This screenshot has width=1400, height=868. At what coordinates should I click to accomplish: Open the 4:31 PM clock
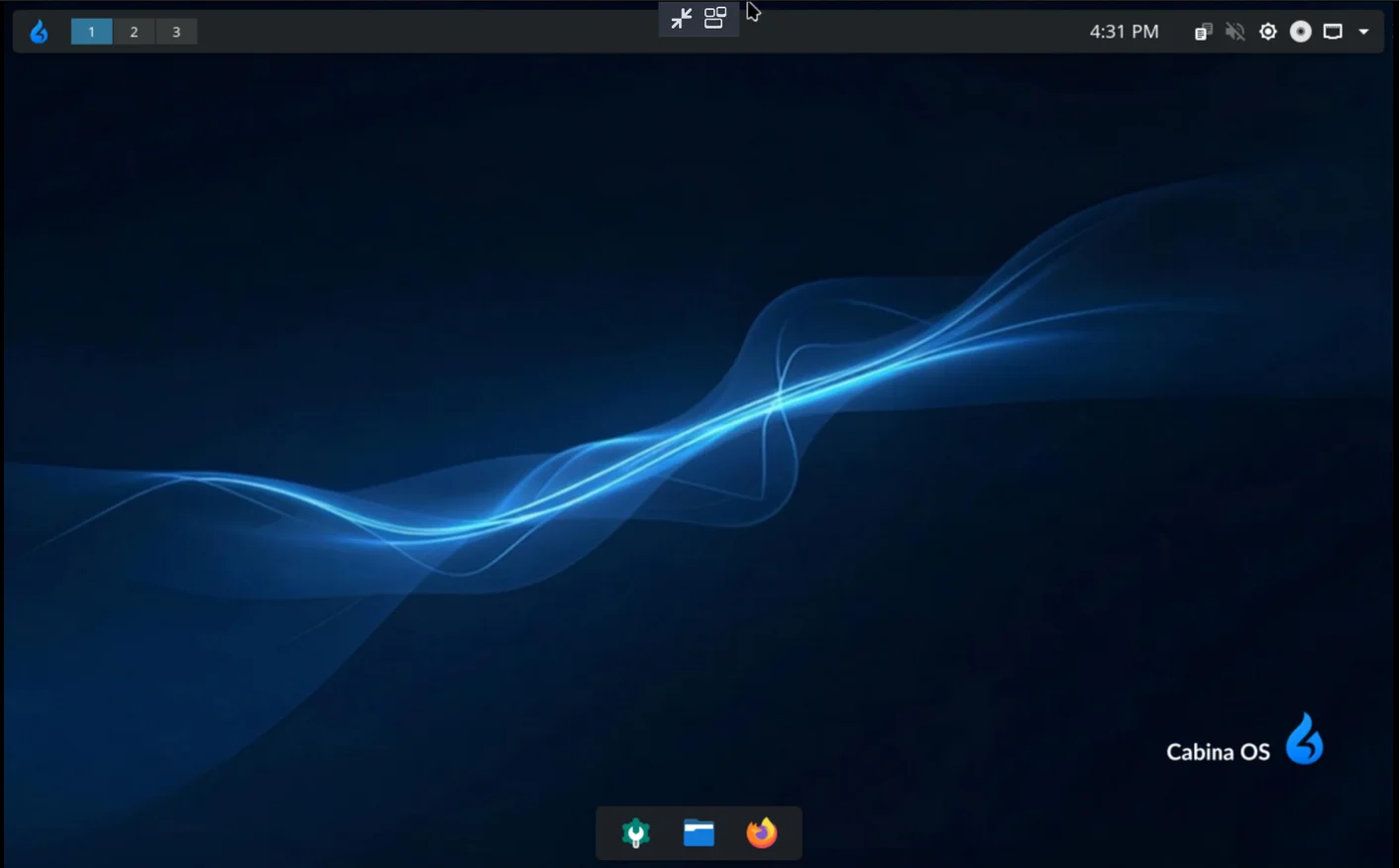[1124, 32]
